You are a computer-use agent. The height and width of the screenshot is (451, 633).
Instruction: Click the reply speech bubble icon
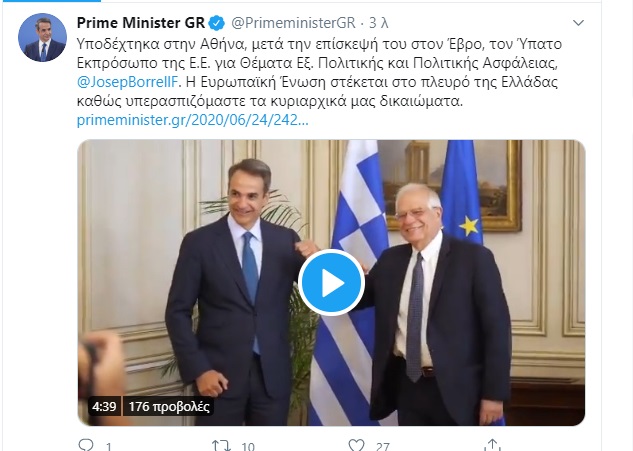[x=86, y=445]
